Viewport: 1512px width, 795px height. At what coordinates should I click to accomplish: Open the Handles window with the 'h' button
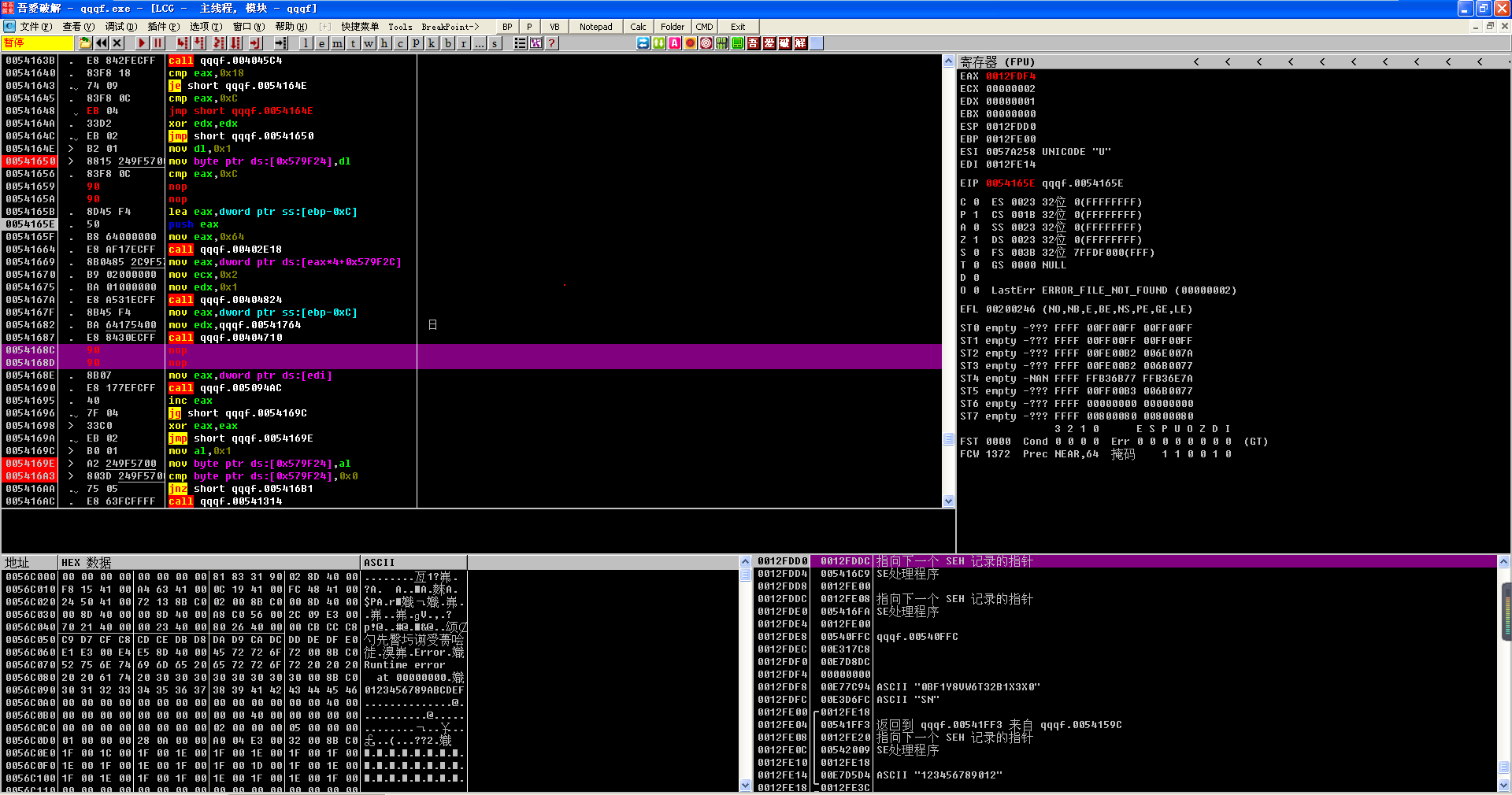(384, 43)
